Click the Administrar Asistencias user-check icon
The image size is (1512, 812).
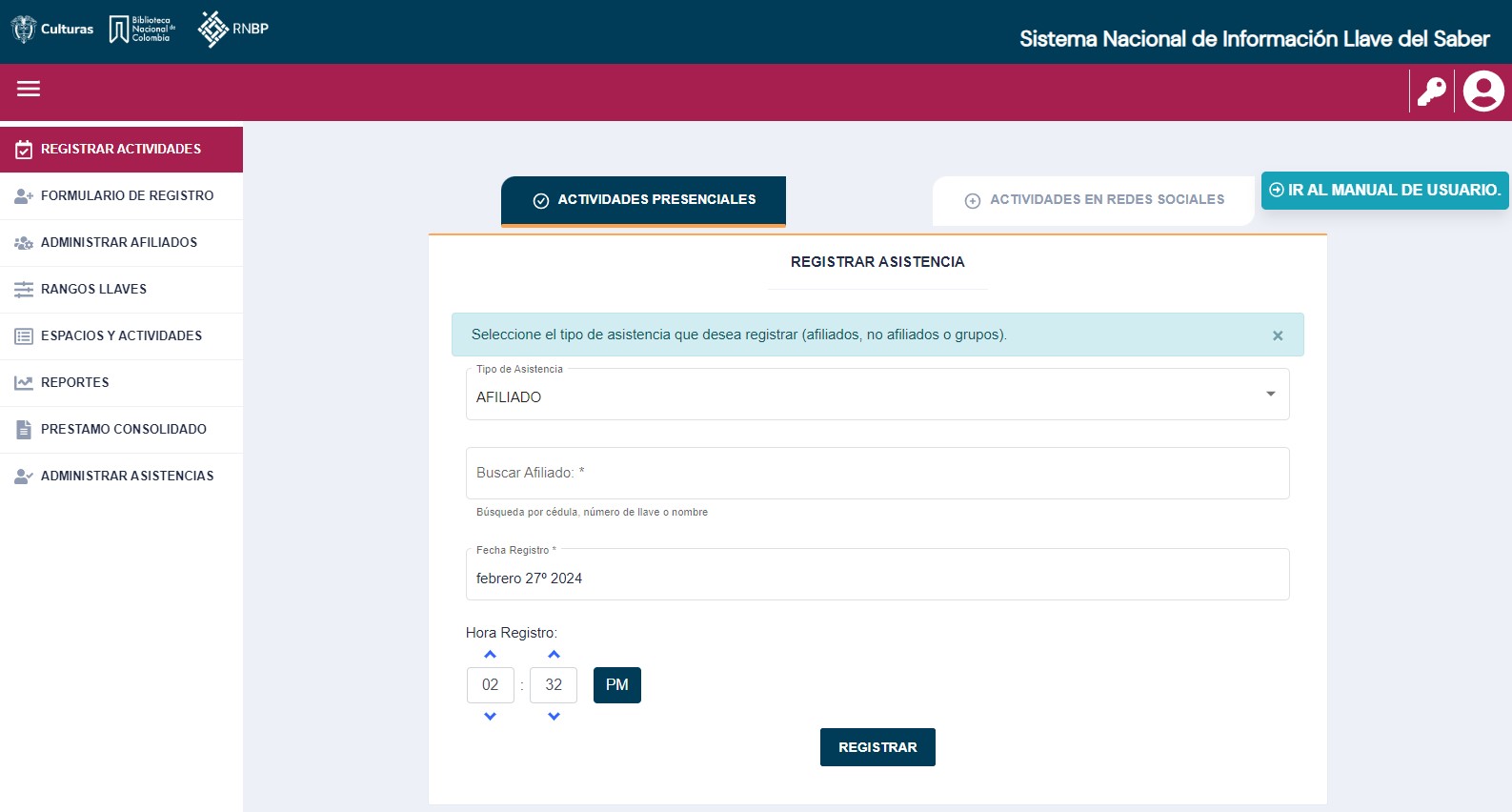[x=24, y=477]
